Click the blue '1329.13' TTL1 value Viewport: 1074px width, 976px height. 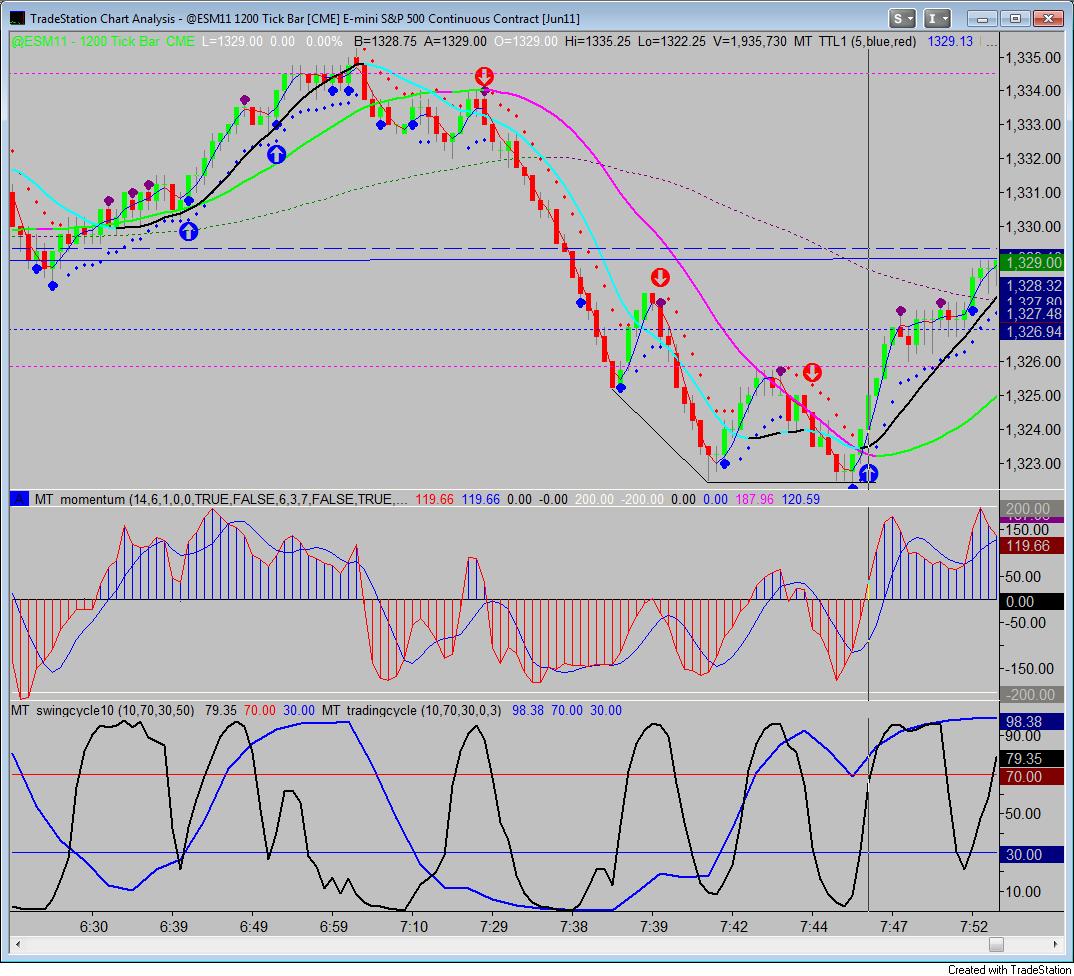click(950, 42)
